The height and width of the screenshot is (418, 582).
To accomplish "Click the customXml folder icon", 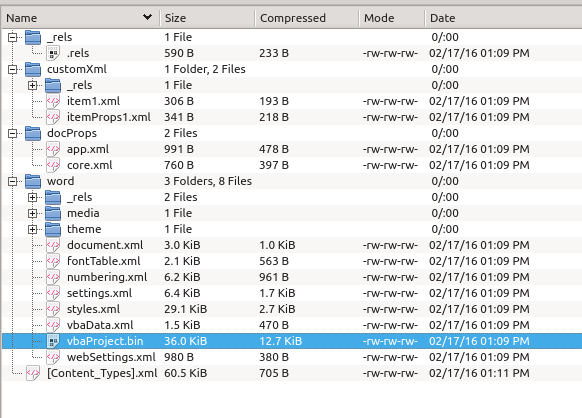I will [33, 69].
